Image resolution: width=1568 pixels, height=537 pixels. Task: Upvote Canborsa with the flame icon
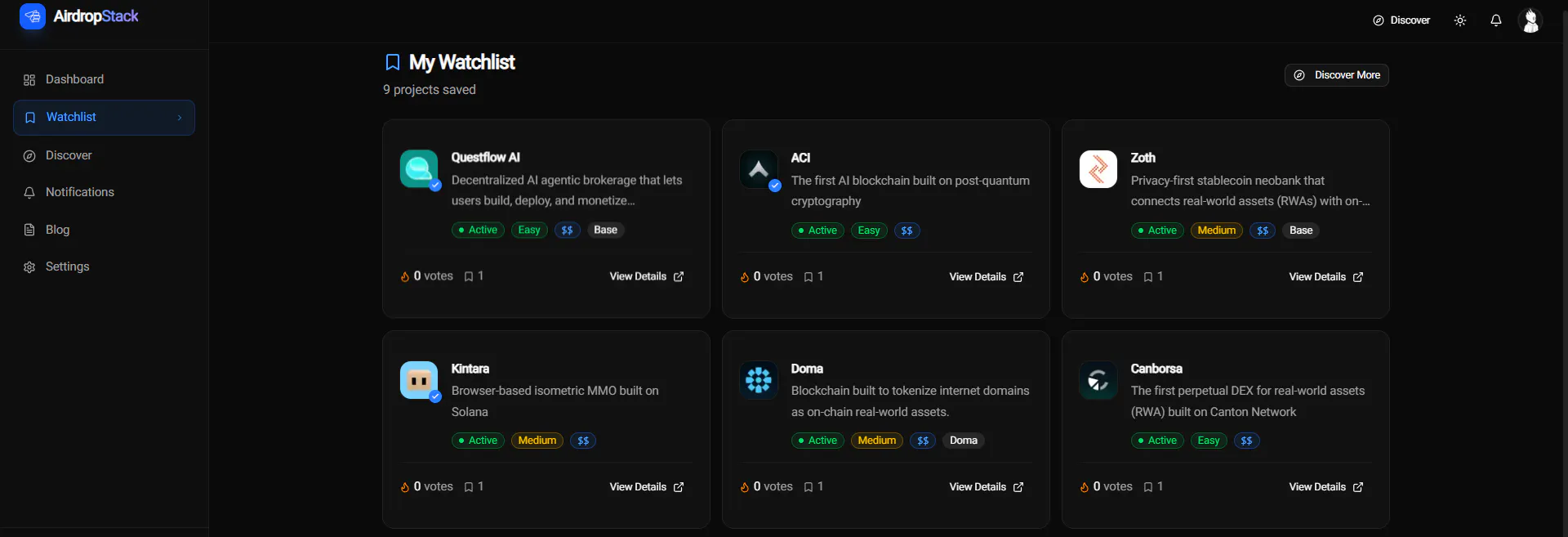point(1085,487)
